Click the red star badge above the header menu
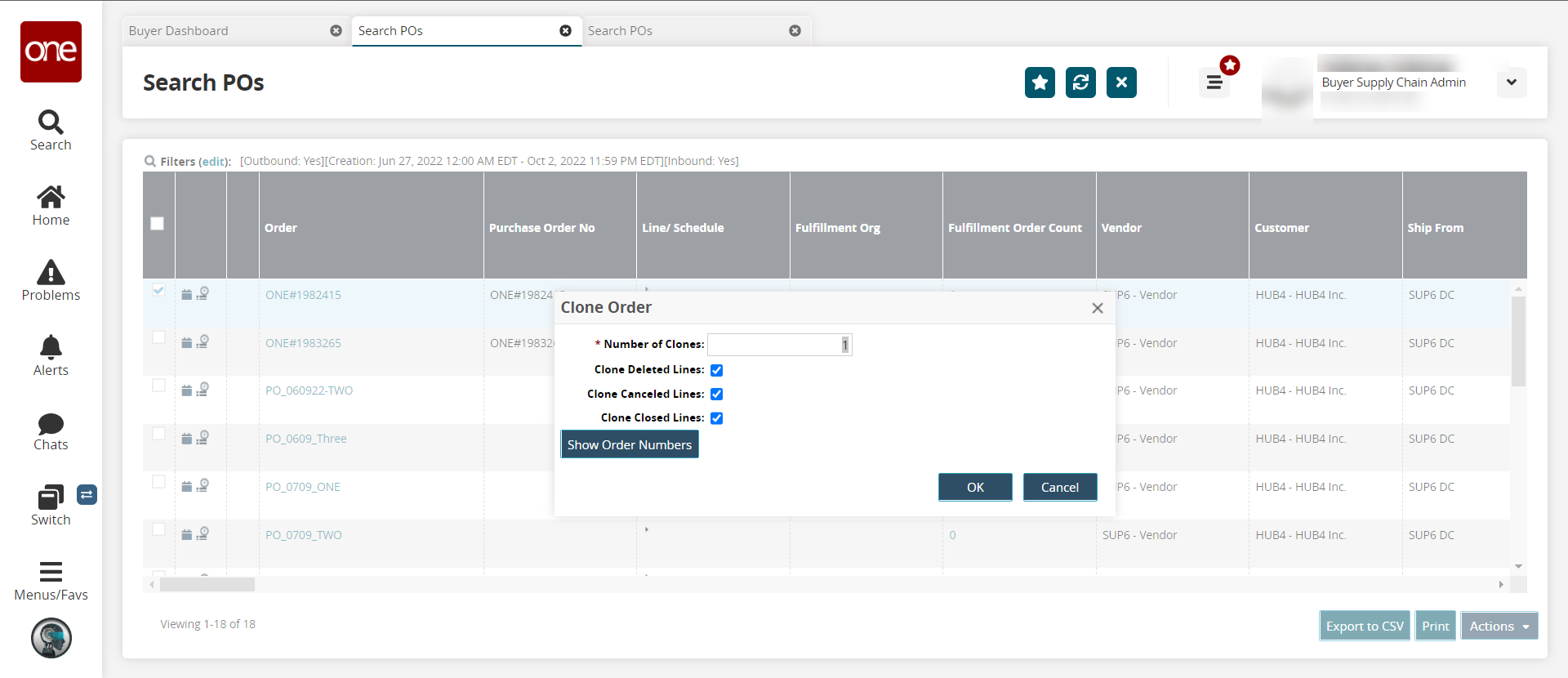Image resolution: width=1568 pixels, height=678 pixels. click(1230, 65)
